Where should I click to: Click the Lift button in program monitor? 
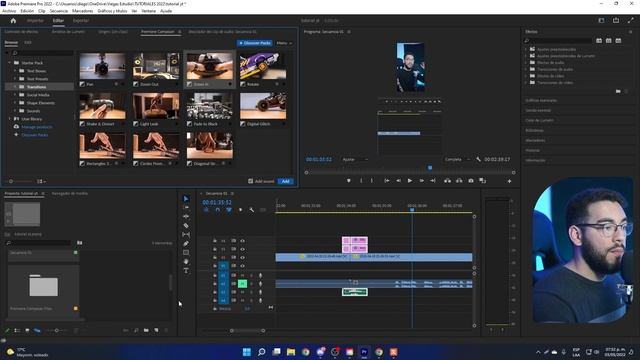(x=447, y=180)
